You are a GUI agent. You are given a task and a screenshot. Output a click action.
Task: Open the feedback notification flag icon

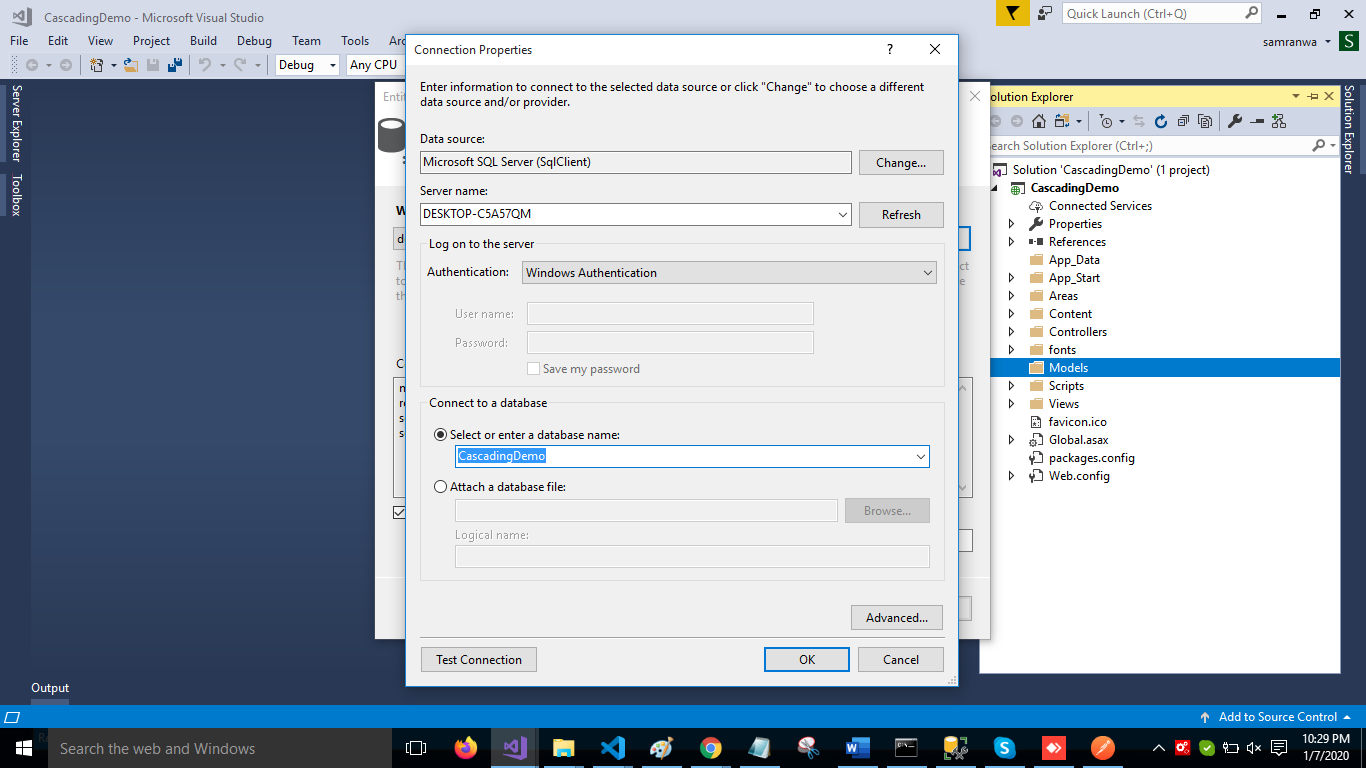pyautogui.click(x=1012, y=13)
